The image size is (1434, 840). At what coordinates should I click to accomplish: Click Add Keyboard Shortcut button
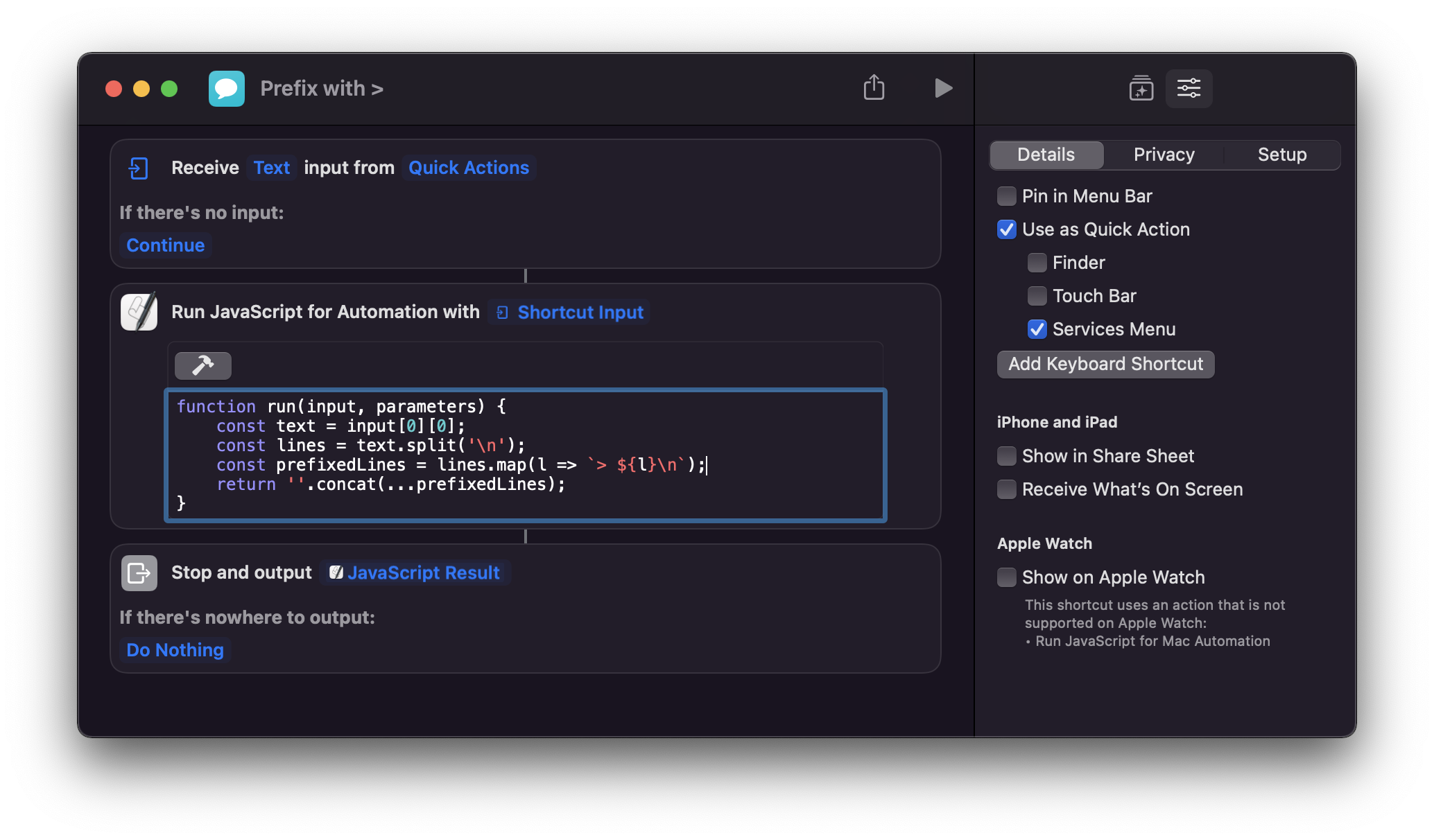pyautogui.click(x=1106, y=364)
